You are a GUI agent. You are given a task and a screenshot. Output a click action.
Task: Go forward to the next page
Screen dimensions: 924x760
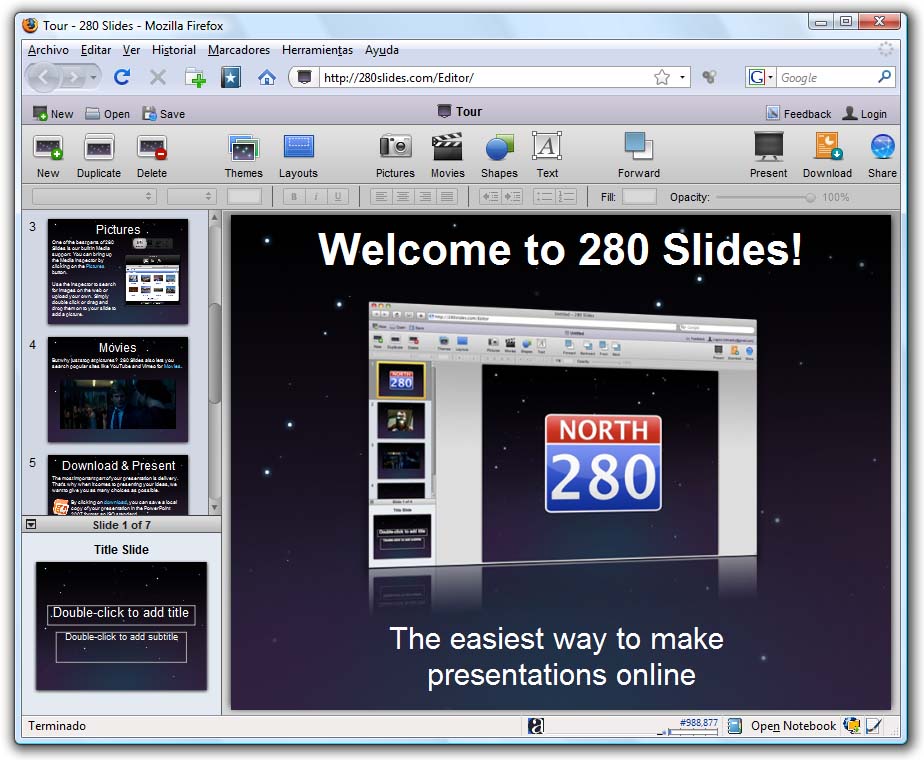pyautogui.click(x=73, y=77)
